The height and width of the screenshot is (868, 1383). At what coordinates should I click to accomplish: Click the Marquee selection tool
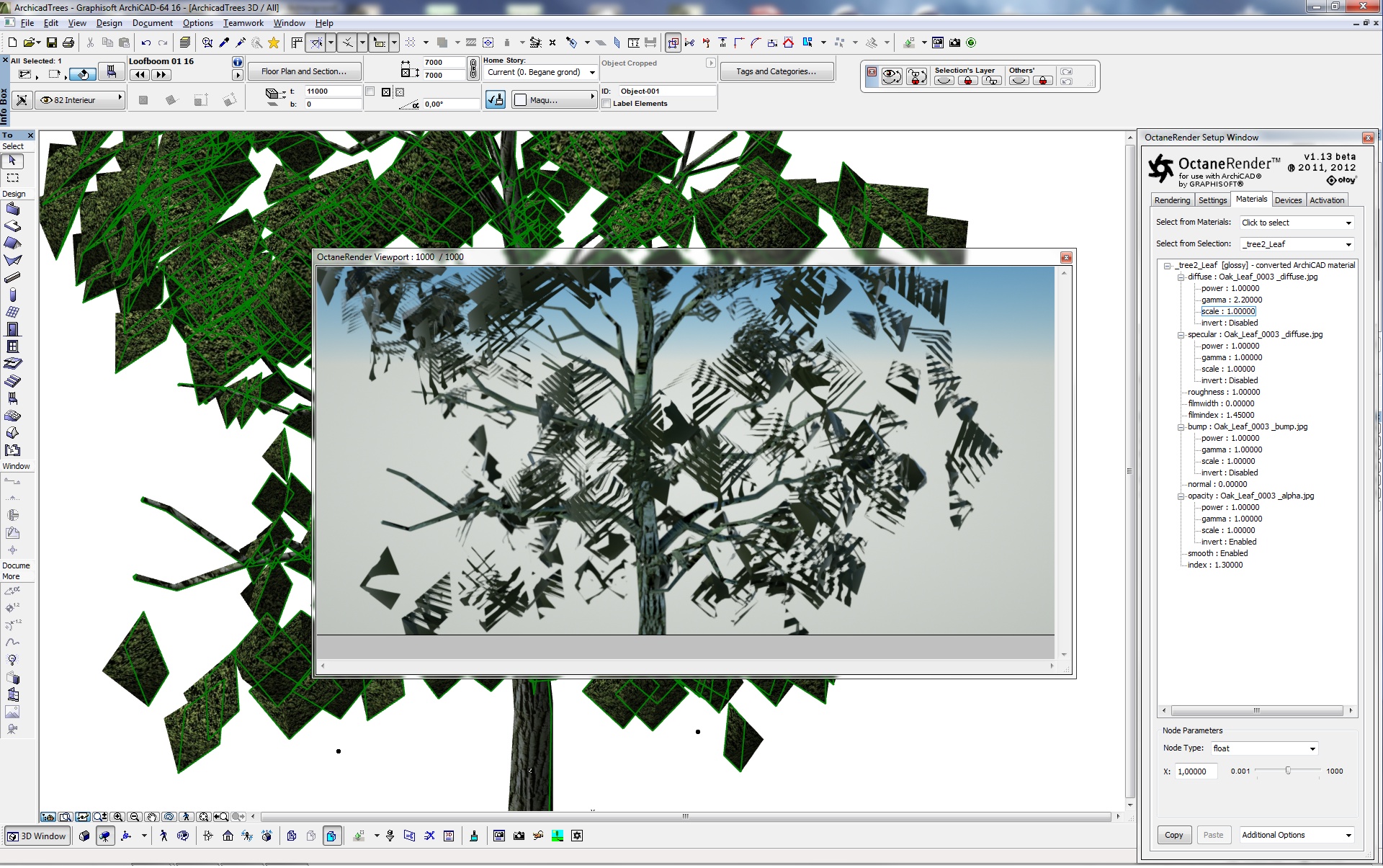[12, 177]
